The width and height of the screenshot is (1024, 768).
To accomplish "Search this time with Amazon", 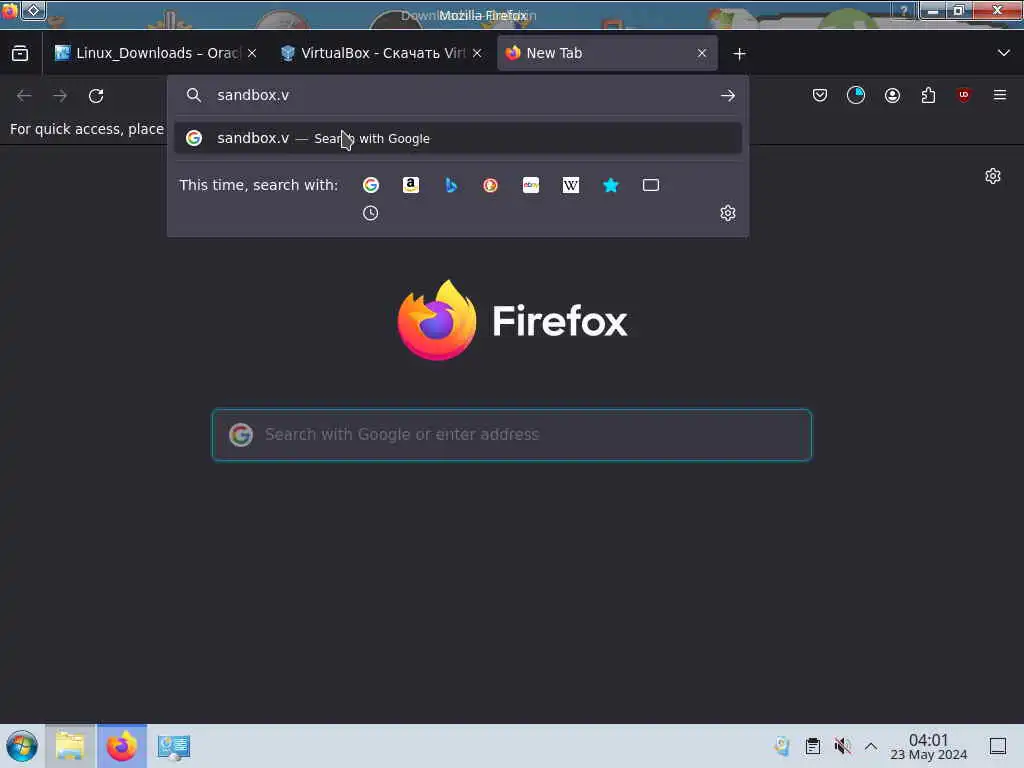I will [x=411, y=185].
